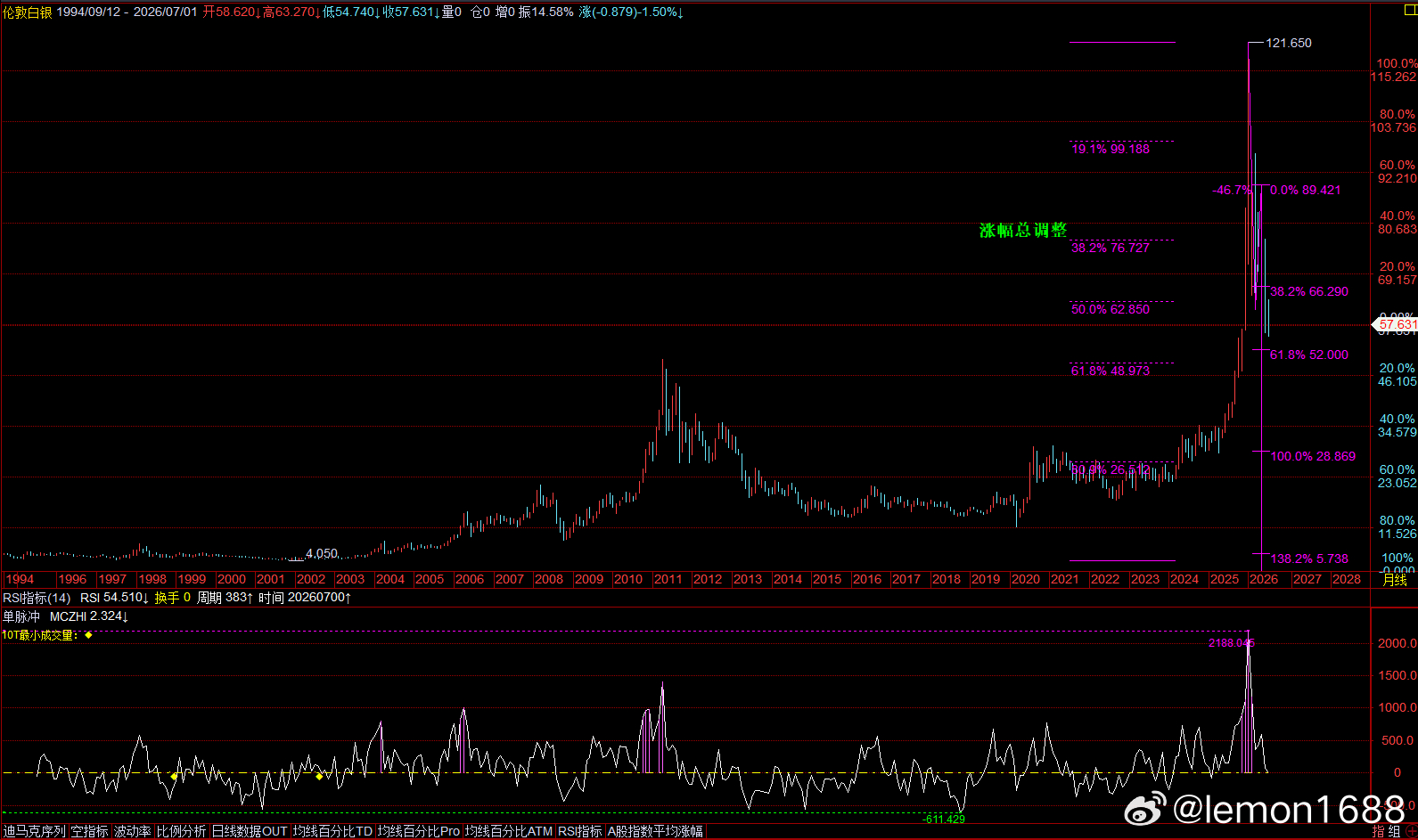1418x840 pixels.
Task: Click the white price arrow marker at 57.631
Action: pos(1375,325)
